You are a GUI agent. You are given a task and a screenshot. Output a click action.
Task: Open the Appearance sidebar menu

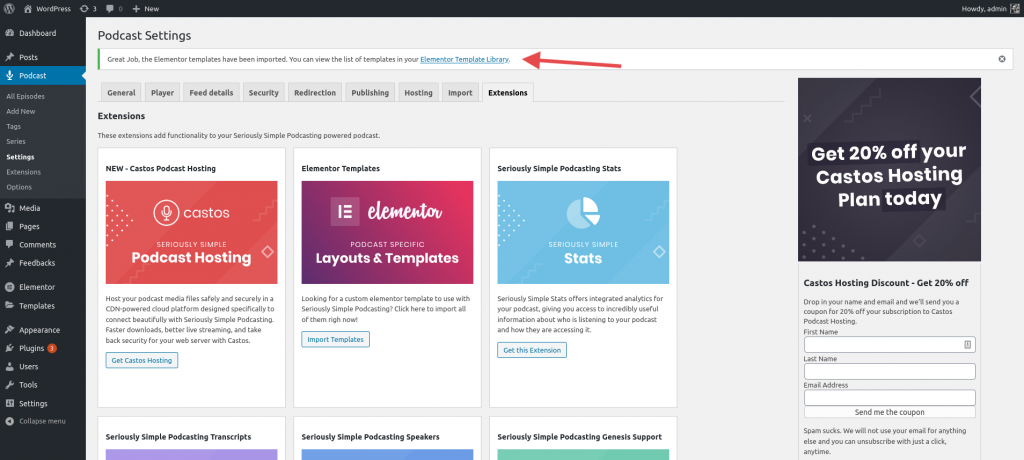pyautogui.click(x=41, y=330)
